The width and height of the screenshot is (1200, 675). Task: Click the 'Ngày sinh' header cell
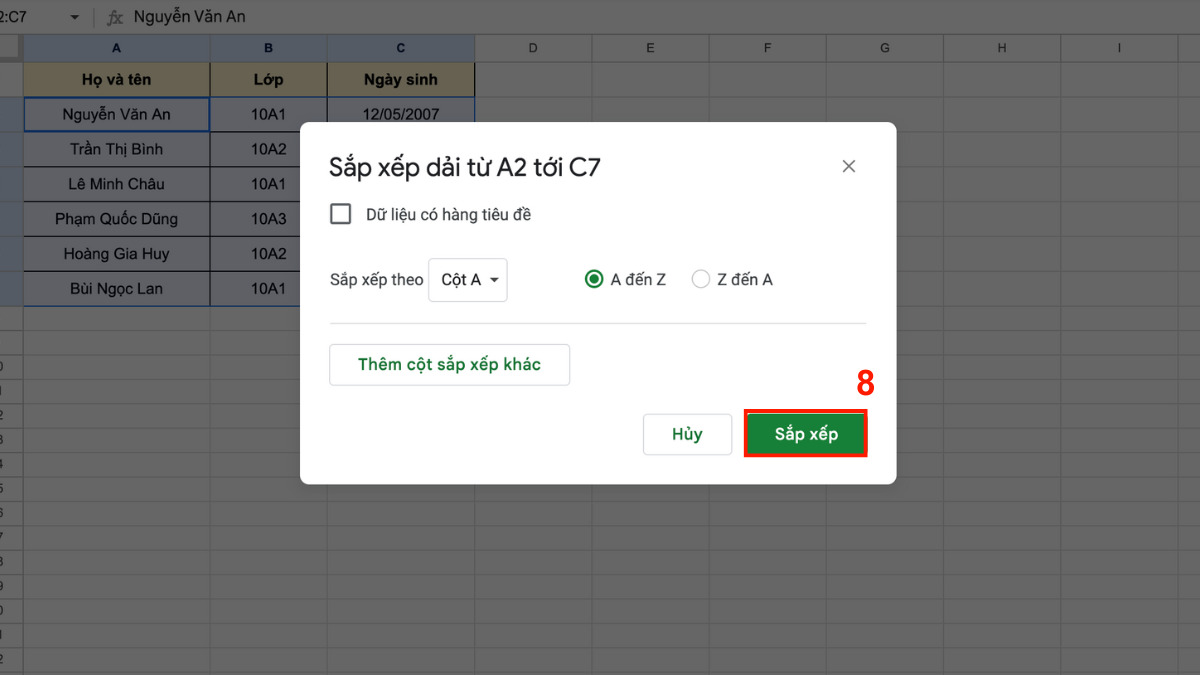pos(401,80)
